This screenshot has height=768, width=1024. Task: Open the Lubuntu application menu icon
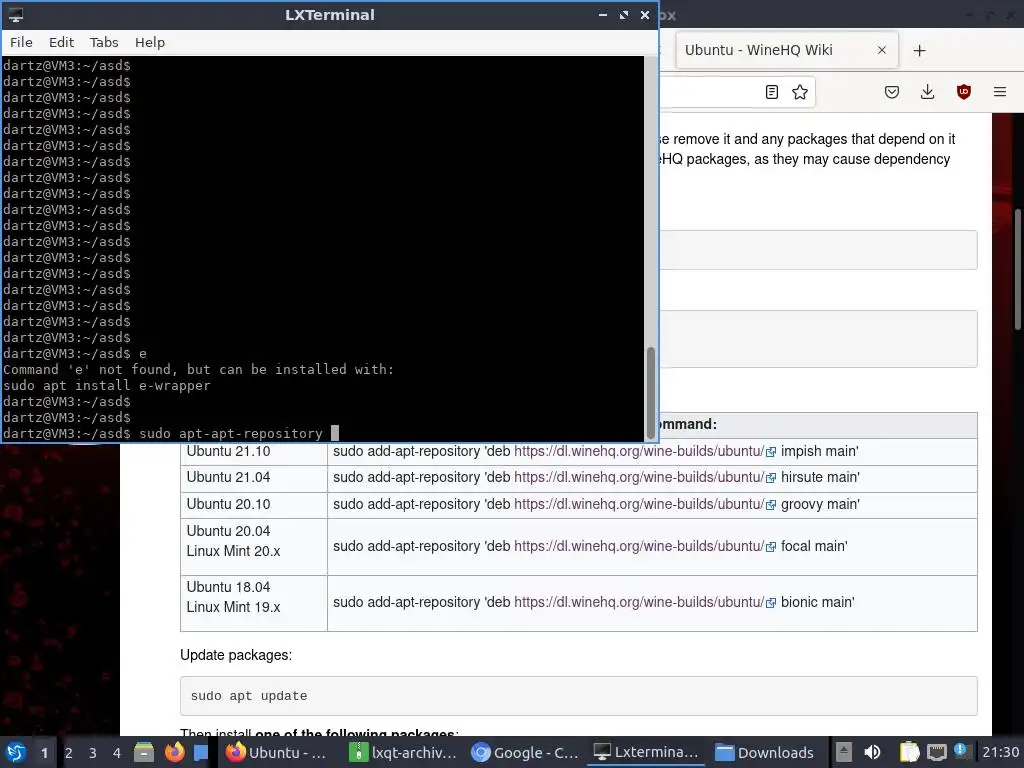tap(16, 752)
